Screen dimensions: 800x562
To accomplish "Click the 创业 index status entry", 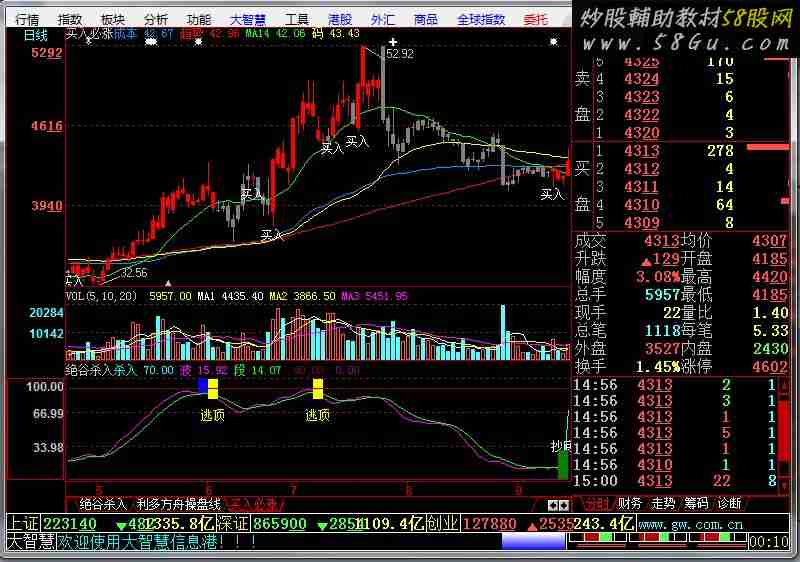I will click(x=530, y=524).
